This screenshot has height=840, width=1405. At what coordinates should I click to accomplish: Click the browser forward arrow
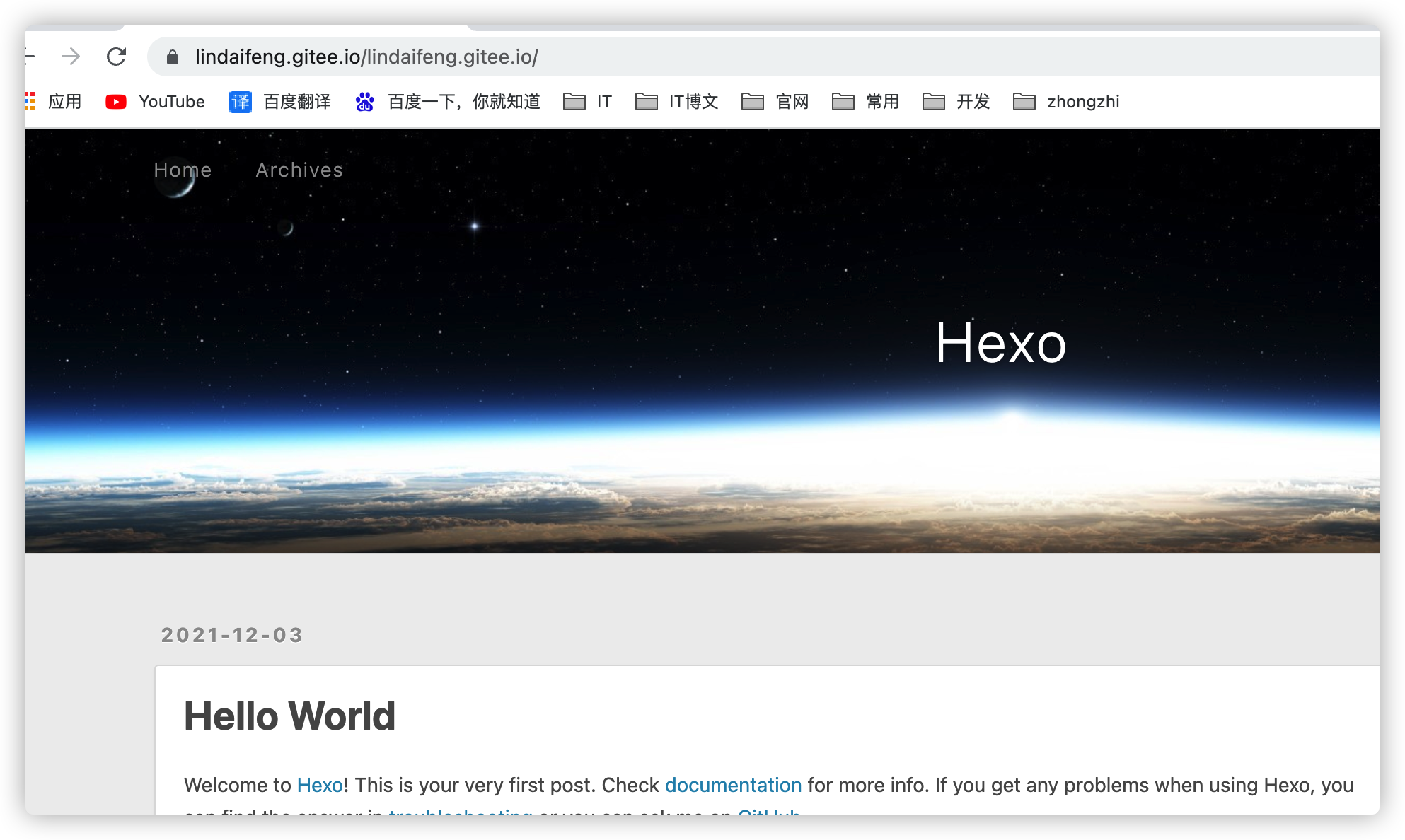coord(71,57)
